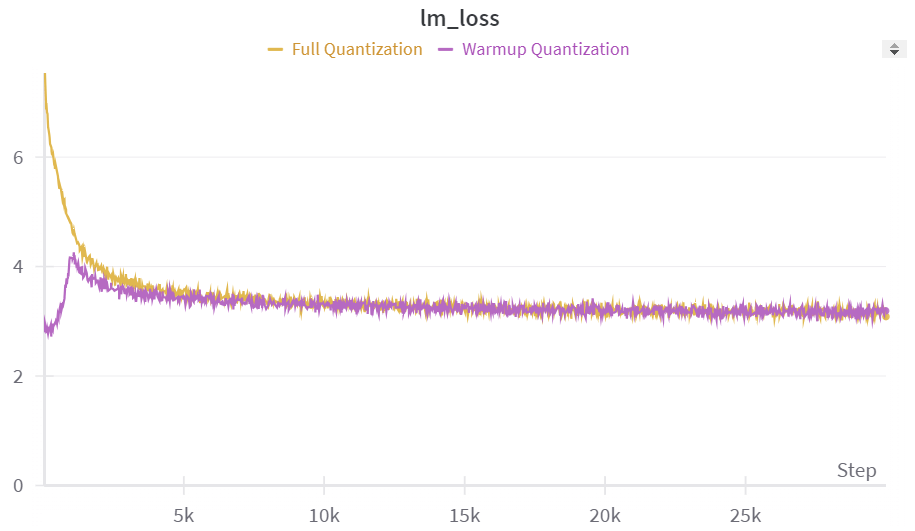This screenshot has height=531, width=915.
Task: Click the Step x-axis label
Action: 856,470
